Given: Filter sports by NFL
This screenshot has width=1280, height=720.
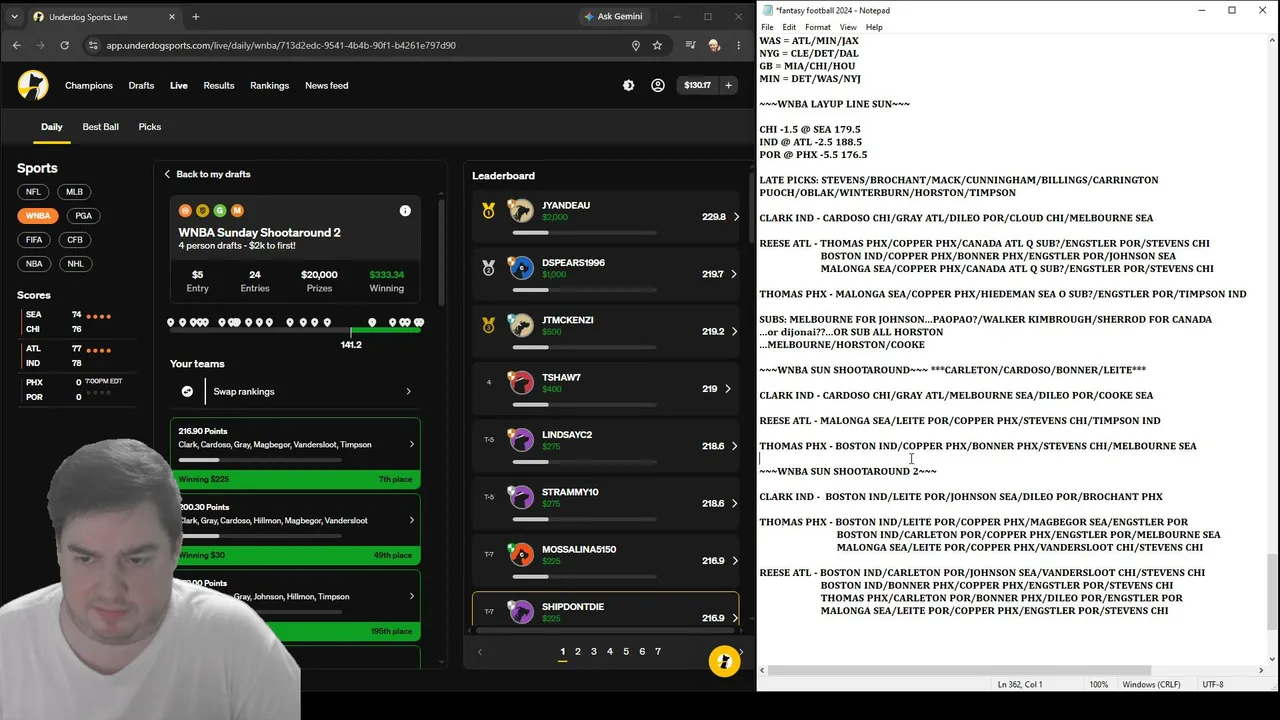Looking at the screenshot, I should [x=34, y=192].
